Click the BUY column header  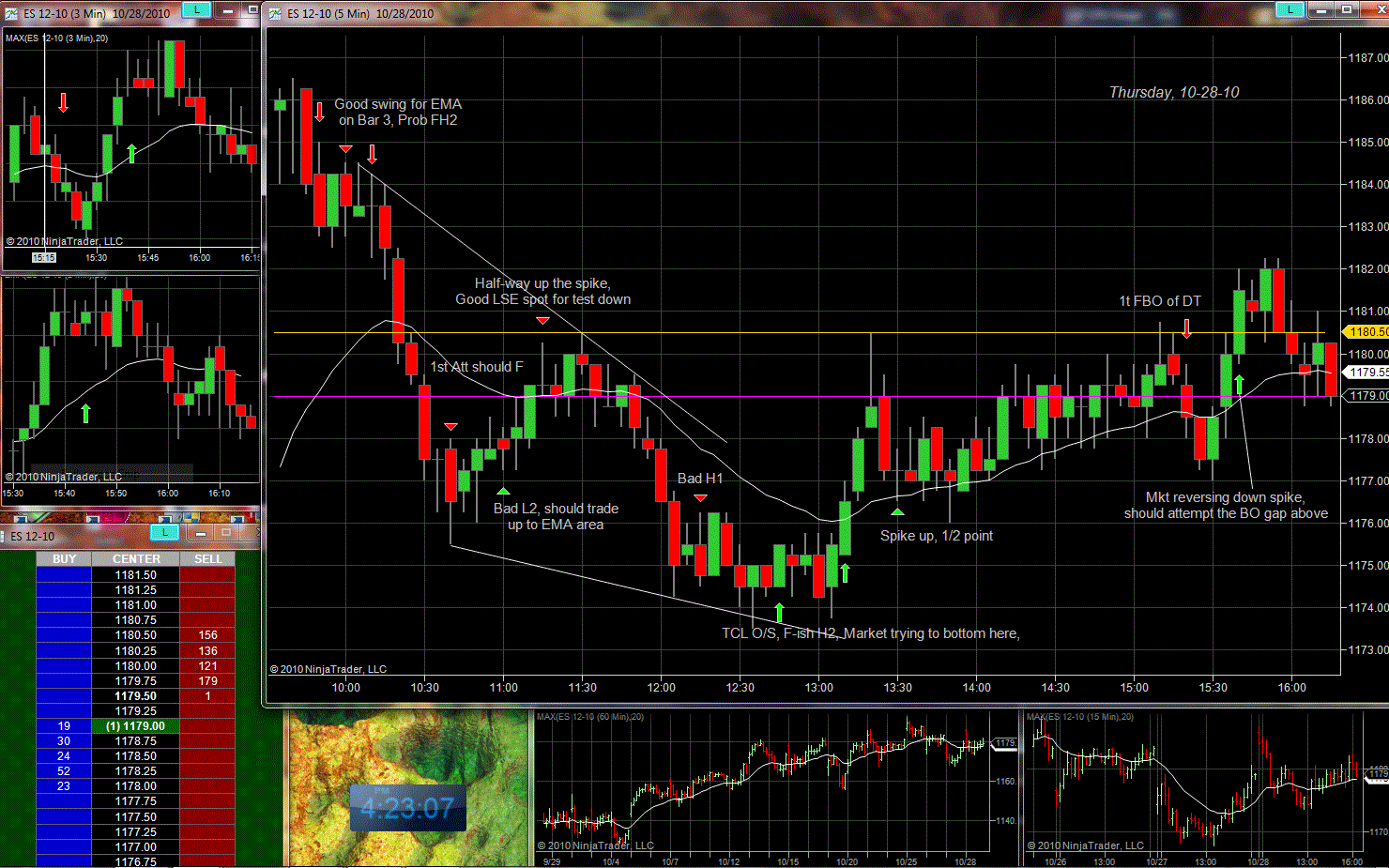click(64, 558)
